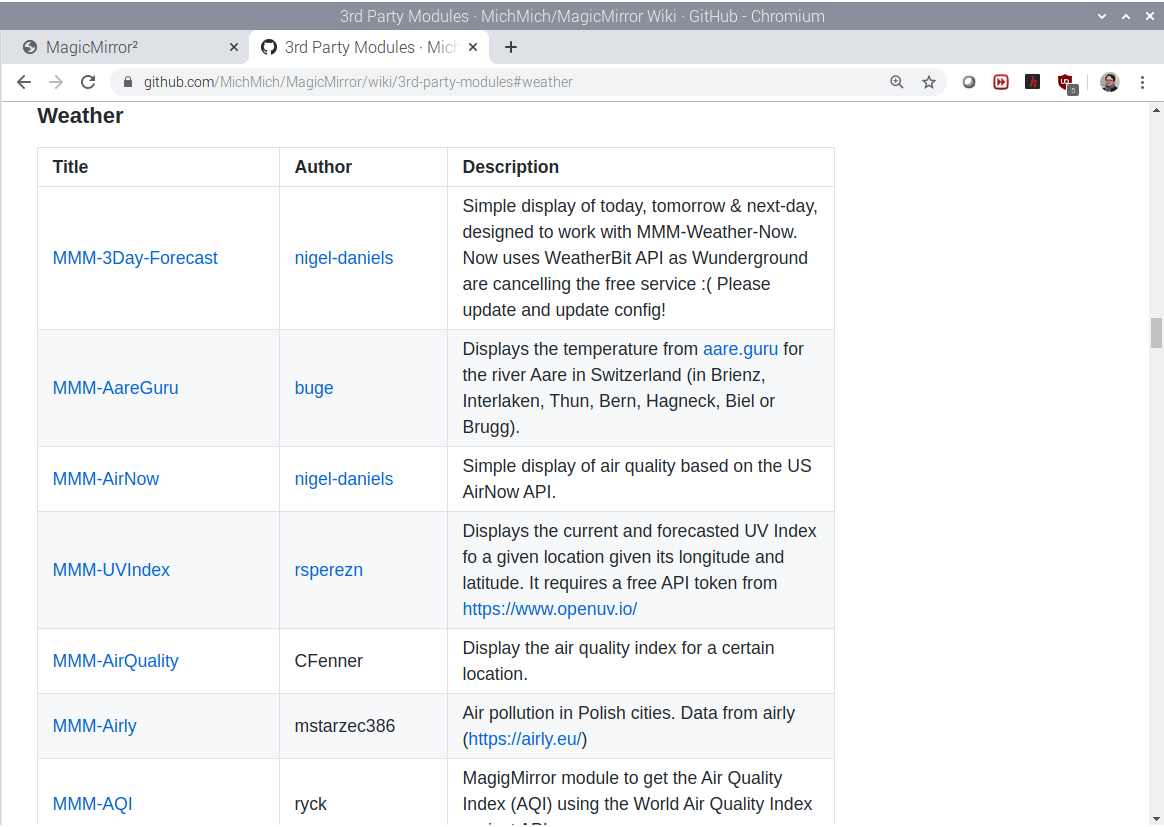The image size is (1164, 827).
Task: Click the forward navigation arrow
Action: 56,82
